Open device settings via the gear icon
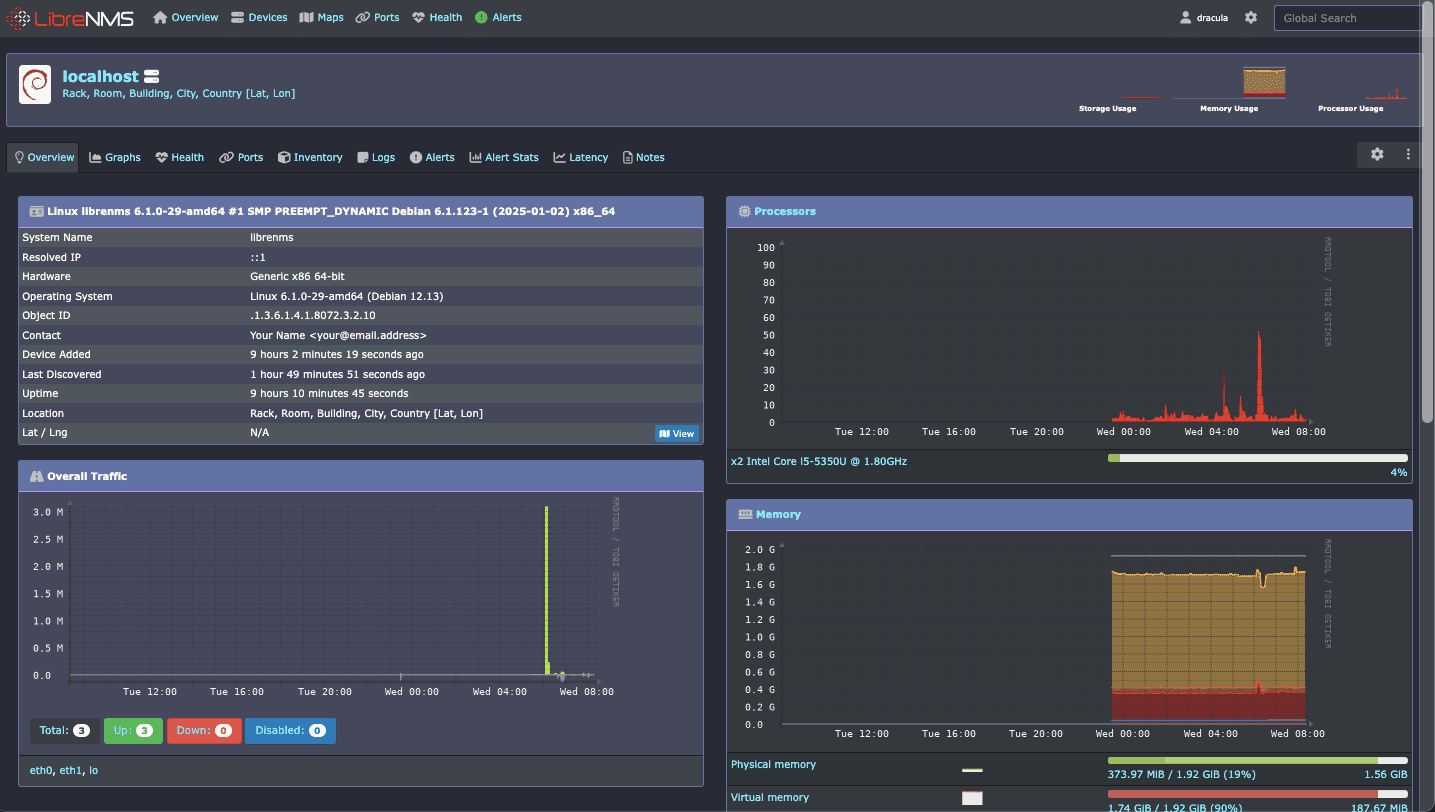The image size is (1435, 812). pos(1377,154)
